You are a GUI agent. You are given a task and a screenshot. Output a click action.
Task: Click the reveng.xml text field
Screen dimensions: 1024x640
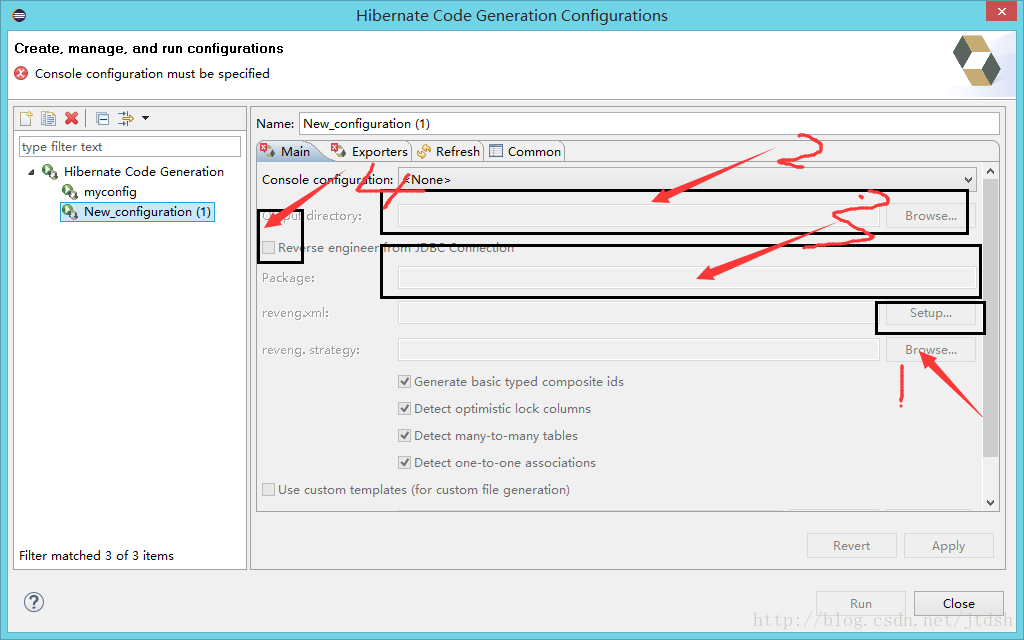coord(639,313)
